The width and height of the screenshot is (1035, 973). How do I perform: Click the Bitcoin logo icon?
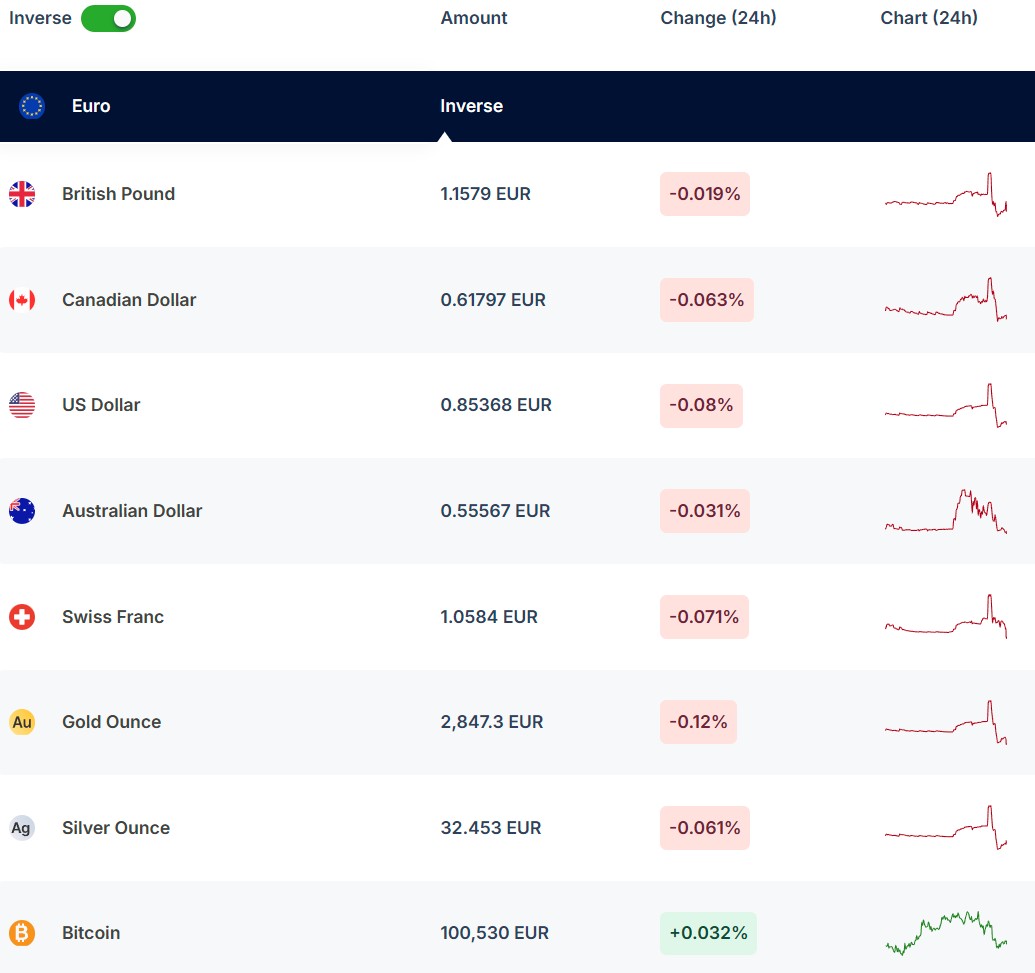[22, 933]
